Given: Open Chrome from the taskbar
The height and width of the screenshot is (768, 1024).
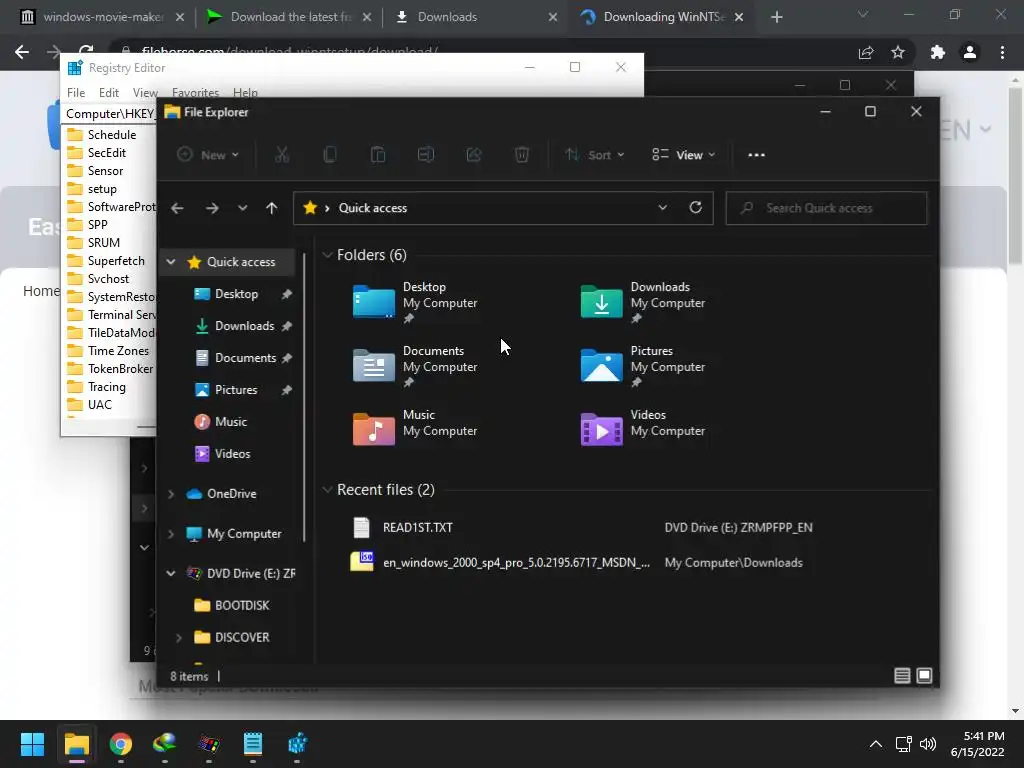Looking at the screenshot, I should click(x=121, y=744).
